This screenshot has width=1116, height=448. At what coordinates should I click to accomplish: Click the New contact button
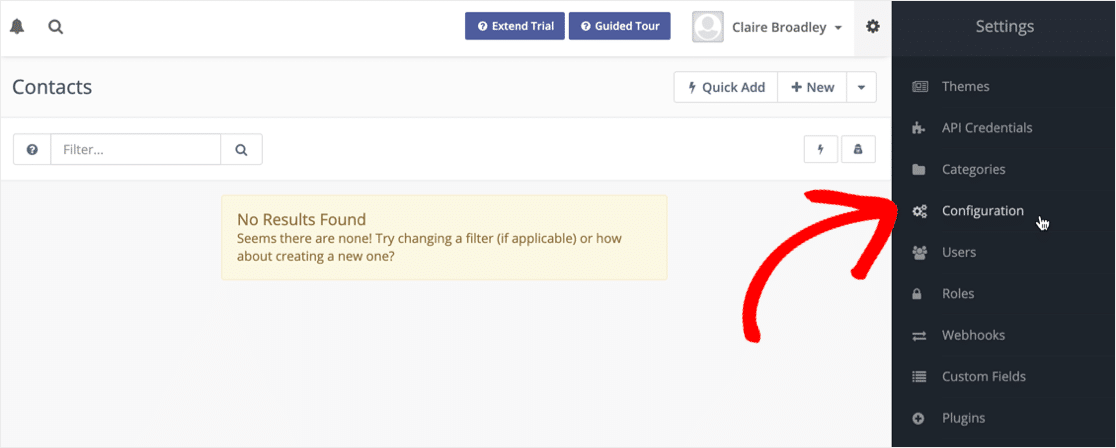click(x=812, y=87)
